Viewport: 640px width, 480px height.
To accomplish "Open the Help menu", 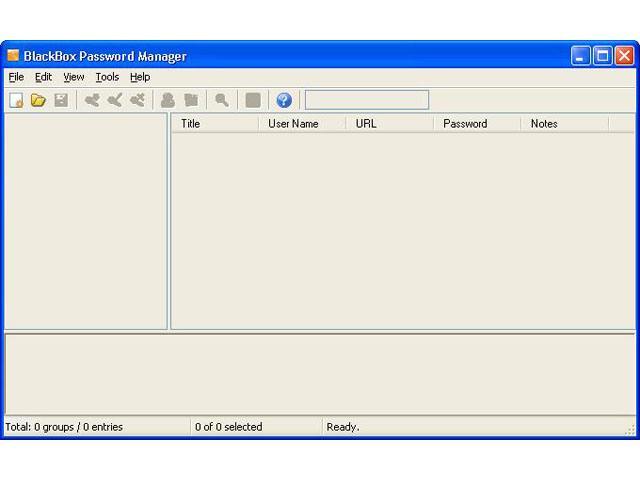I will point(140,77).
